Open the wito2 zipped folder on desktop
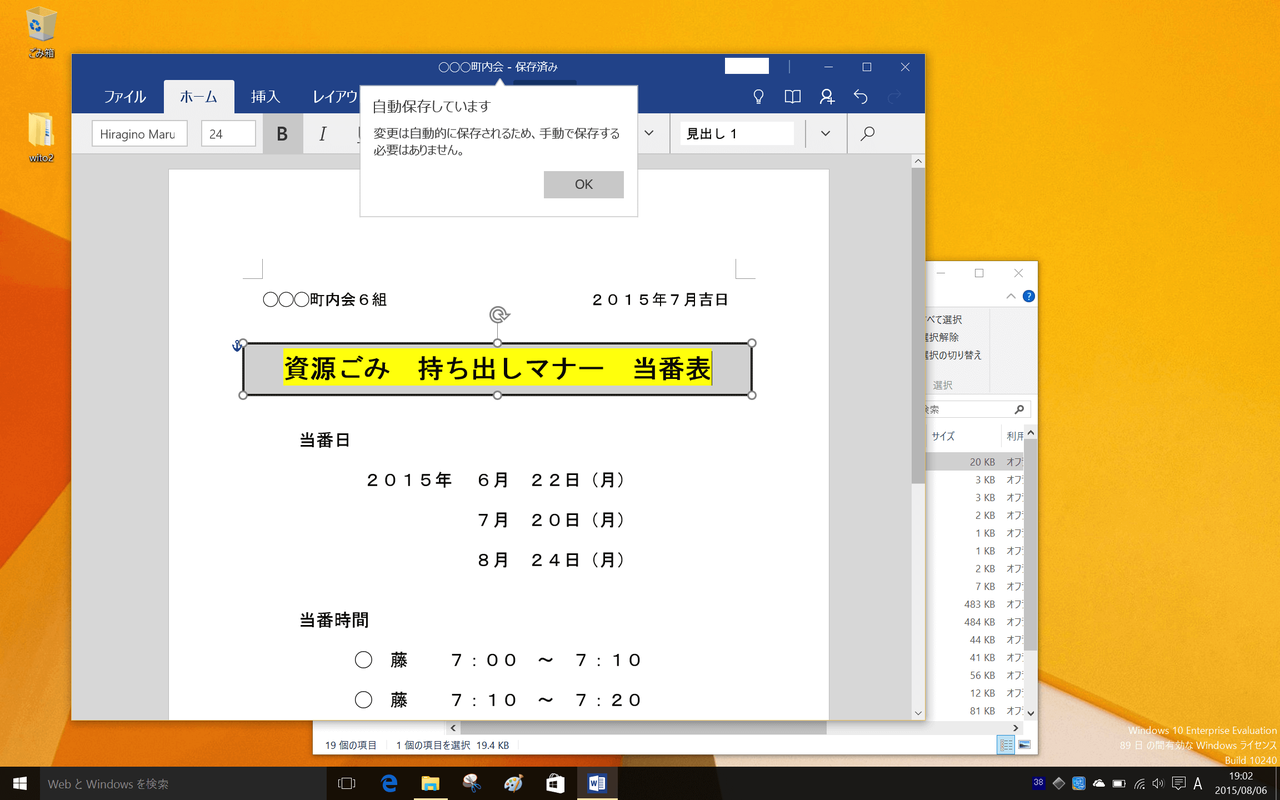The height and width of the screenshot is (800, 1280). [x=42, y=137]
